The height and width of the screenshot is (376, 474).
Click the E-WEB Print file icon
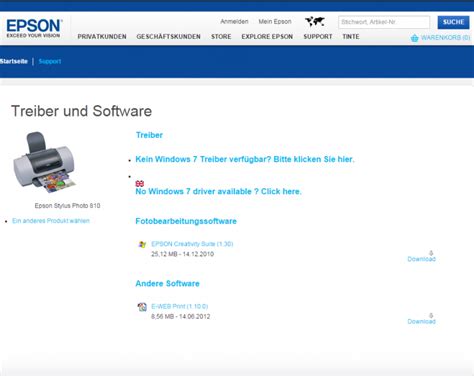point(142,307)
